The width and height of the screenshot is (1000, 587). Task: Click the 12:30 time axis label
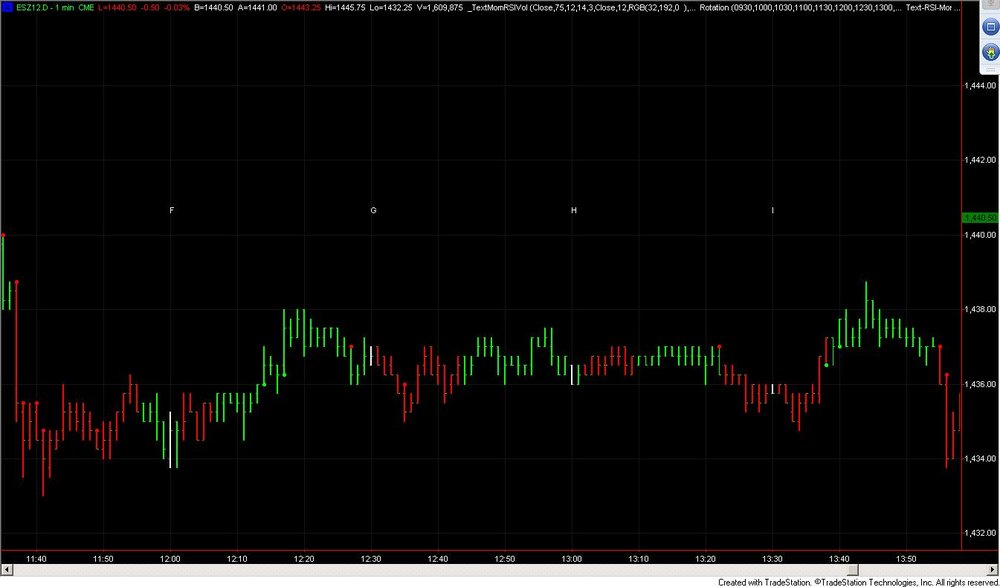pos(371,559)
